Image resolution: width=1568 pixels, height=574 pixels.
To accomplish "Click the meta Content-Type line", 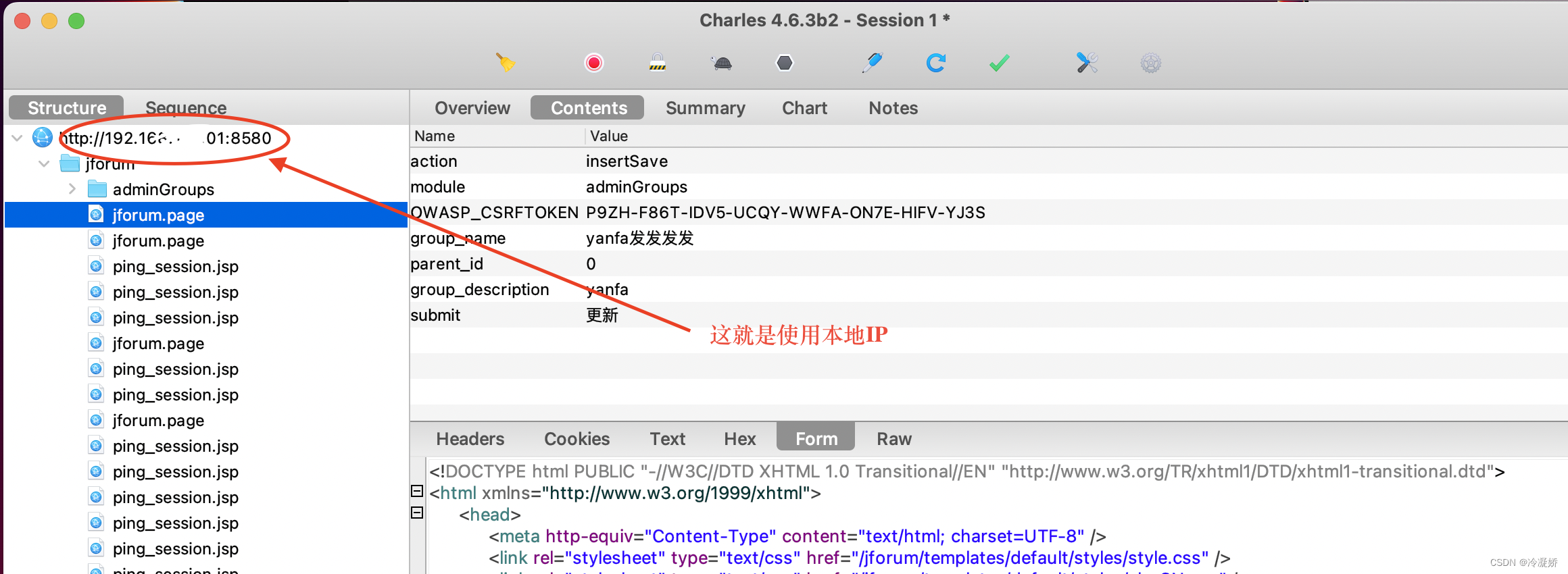I will click(797, 536).
